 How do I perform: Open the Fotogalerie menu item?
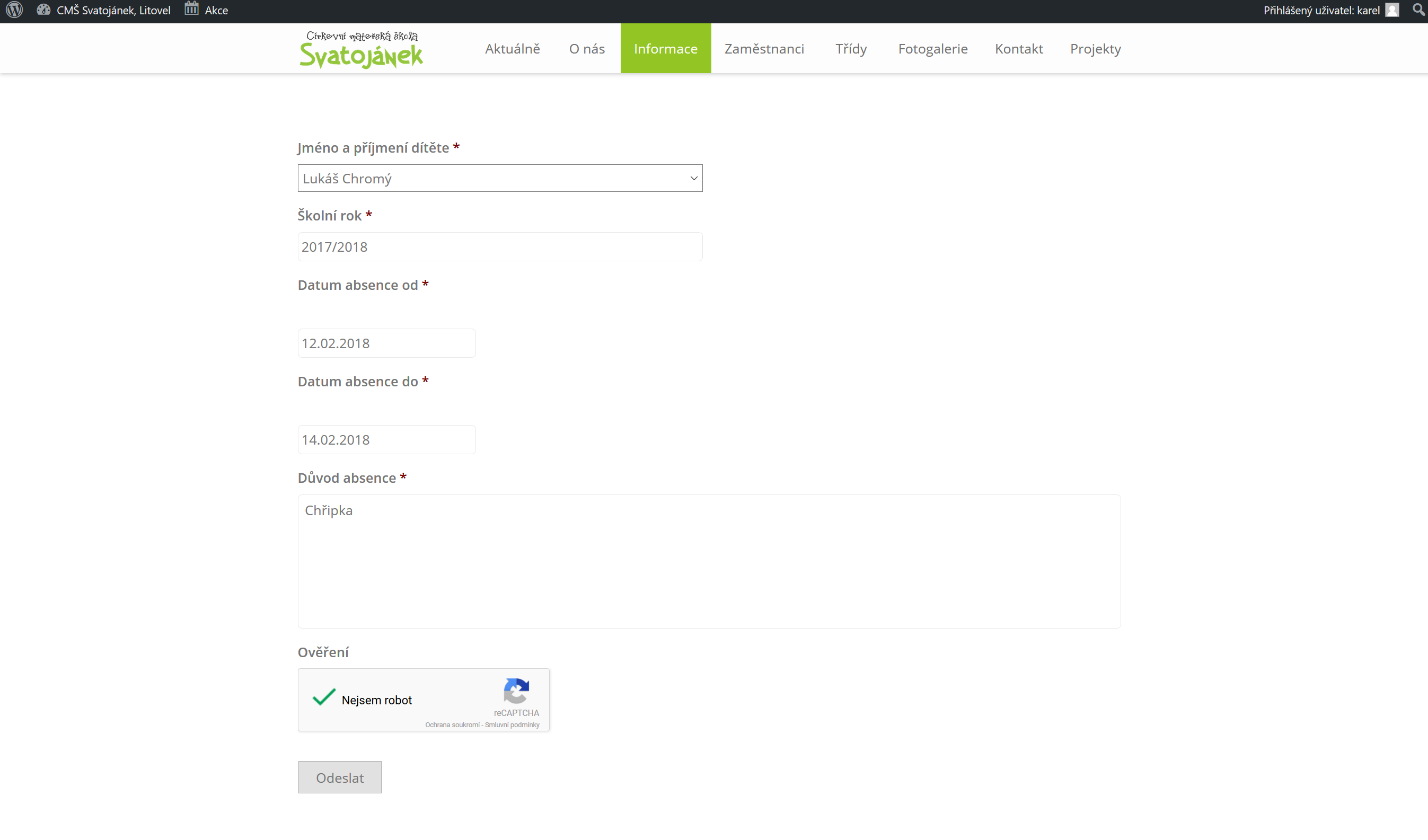point(933,49)
